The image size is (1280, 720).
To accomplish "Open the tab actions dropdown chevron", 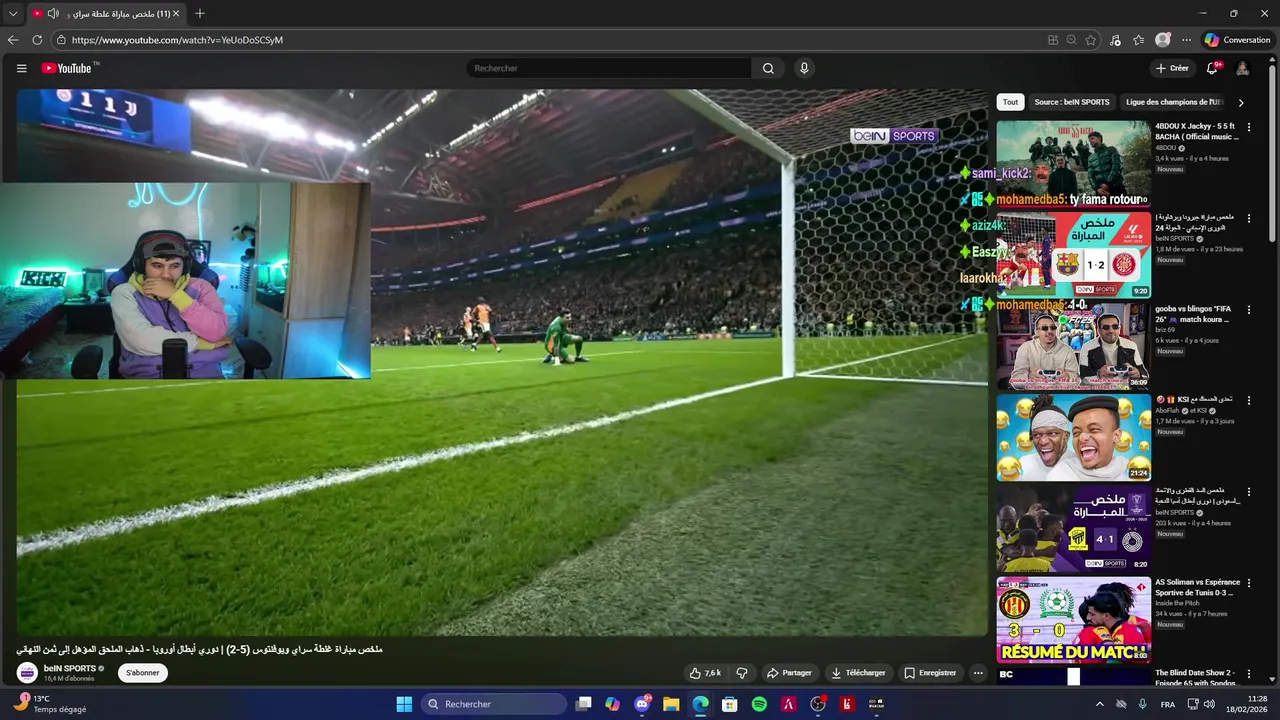I will [x=13, y=14].
